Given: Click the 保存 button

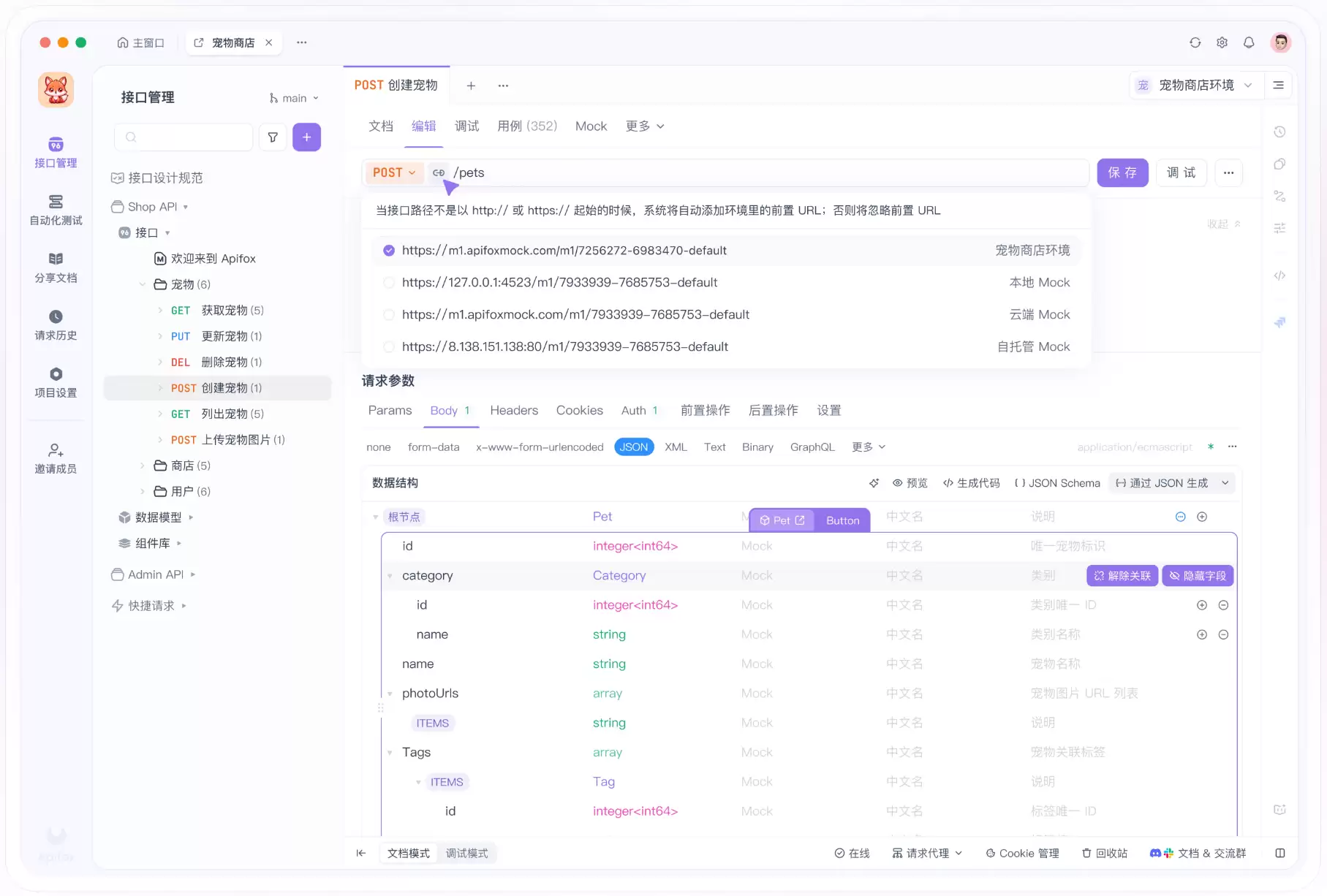Looking at the screenshot, I should (1122, 172).
